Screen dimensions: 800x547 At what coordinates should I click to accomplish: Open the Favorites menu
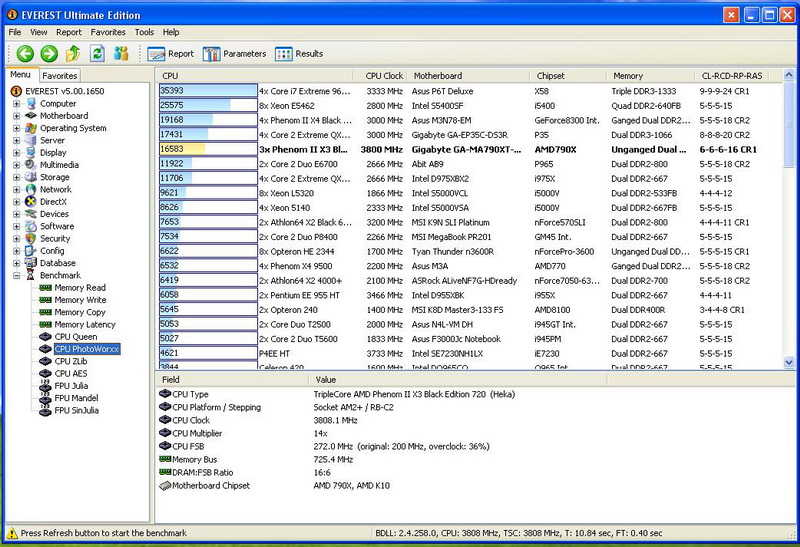click(x=108, y=32)
